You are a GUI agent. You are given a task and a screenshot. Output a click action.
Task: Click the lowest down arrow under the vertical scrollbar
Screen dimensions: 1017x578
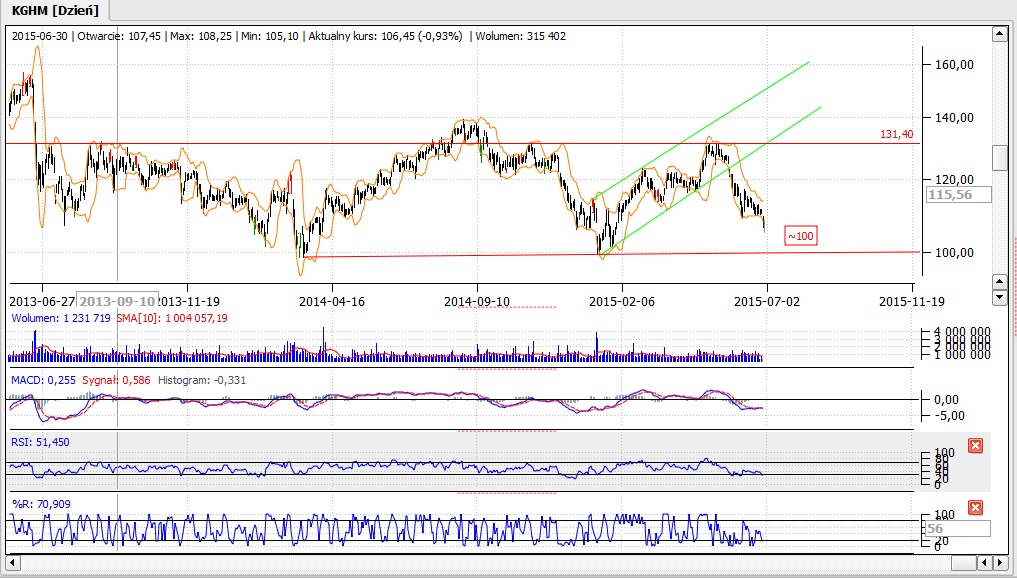coord(998,297)
